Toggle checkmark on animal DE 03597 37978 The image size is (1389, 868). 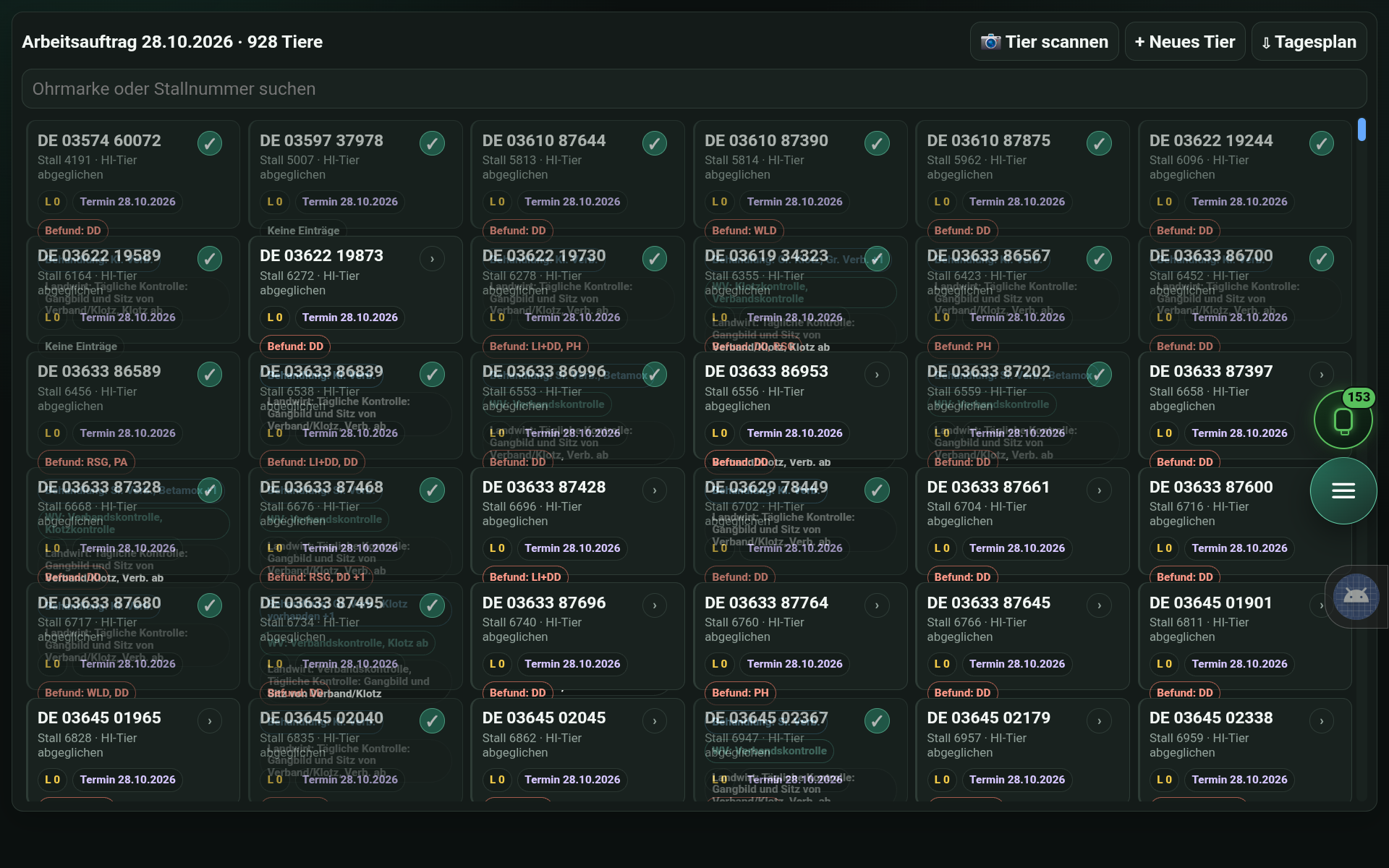pyautogui.click(x=432, y=143)
